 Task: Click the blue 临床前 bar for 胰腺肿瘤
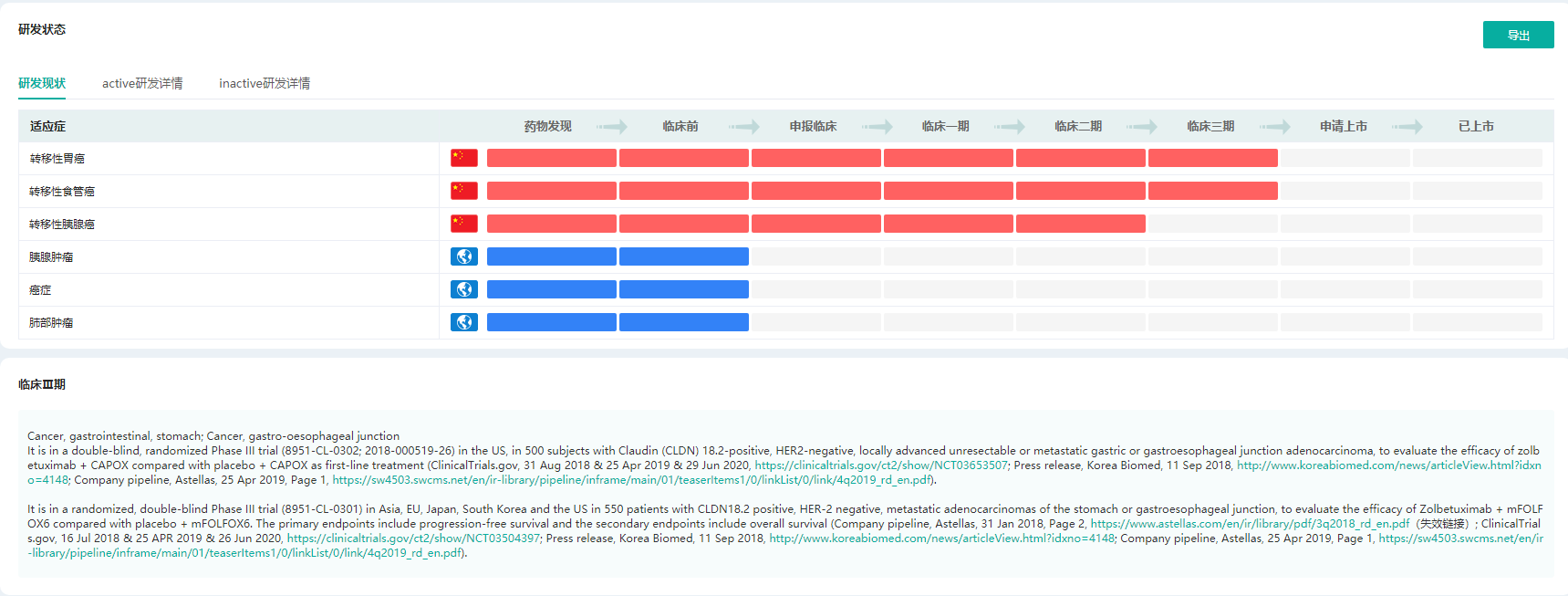pyautogui.click(x=683, y=256)
